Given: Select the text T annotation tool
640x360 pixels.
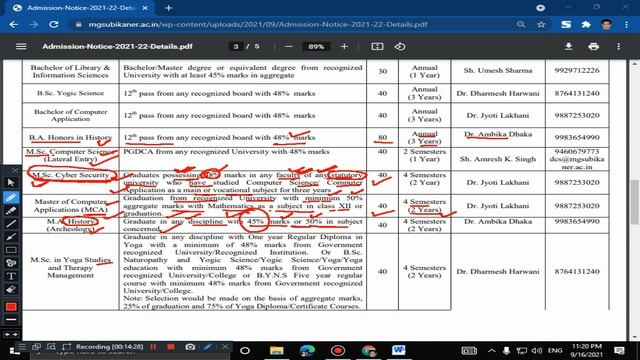Looking at the screenshot, I should point(11,276).
